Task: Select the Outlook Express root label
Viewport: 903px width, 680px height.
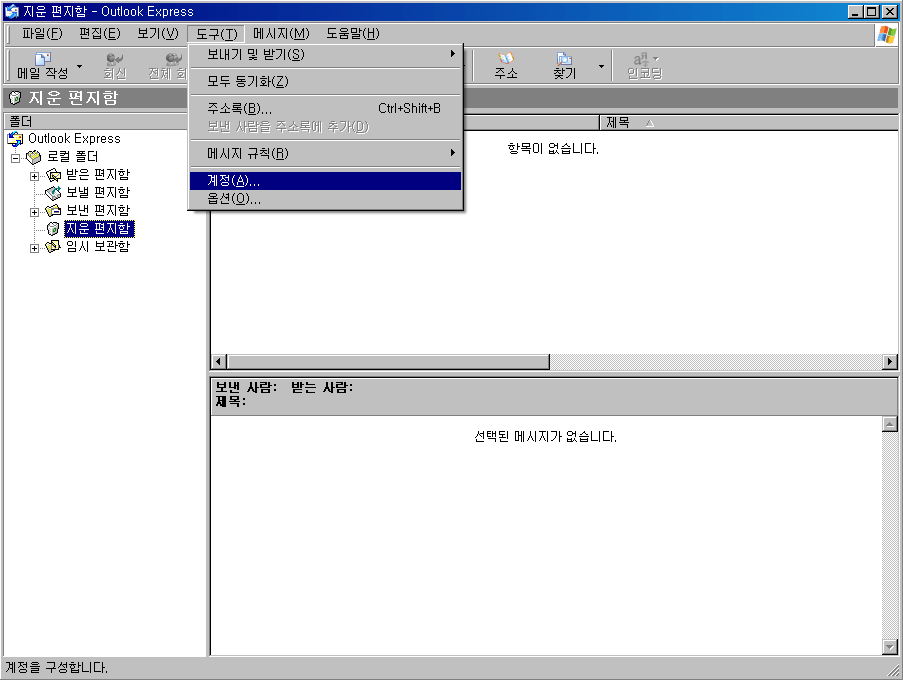Action: [x=74, y=139]
